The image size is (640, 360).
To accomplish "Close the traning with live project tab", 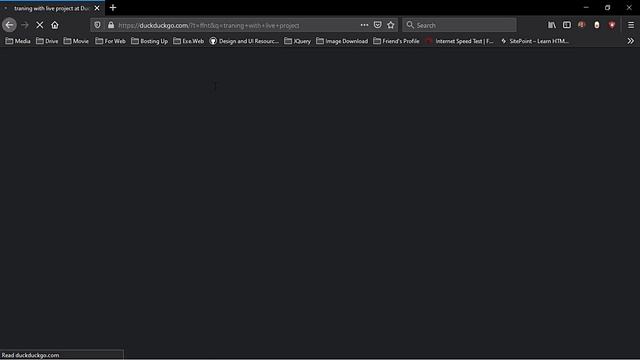I will (x=97, y=8).
